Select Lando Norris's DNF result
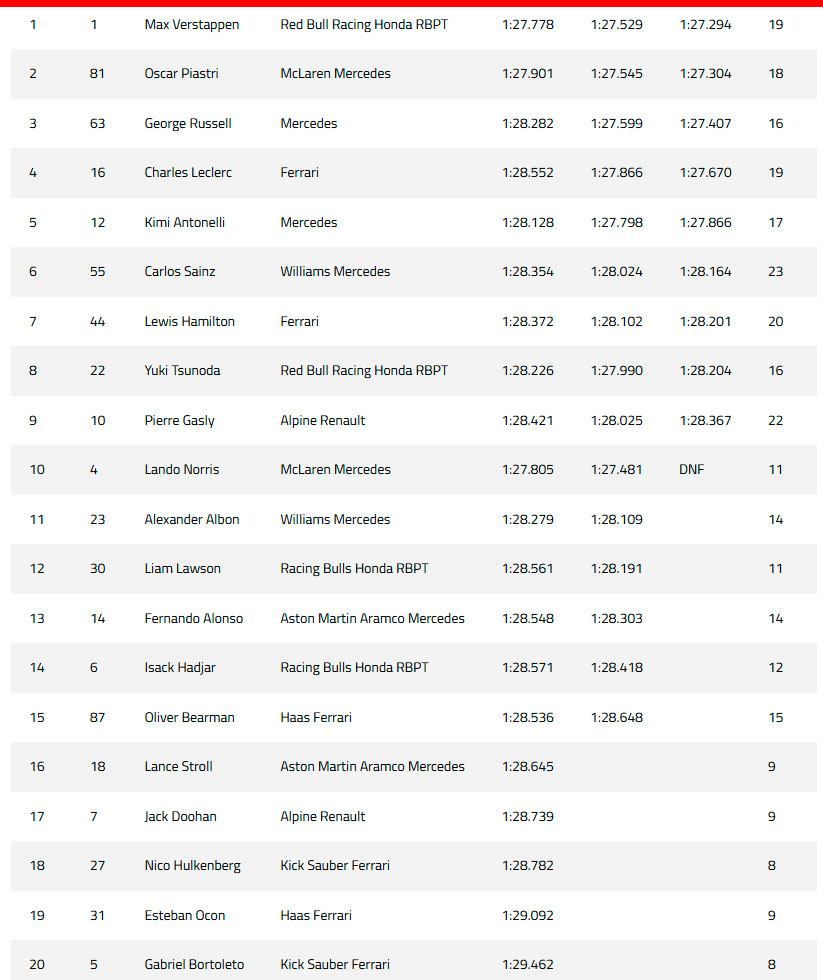 (691, 470)
